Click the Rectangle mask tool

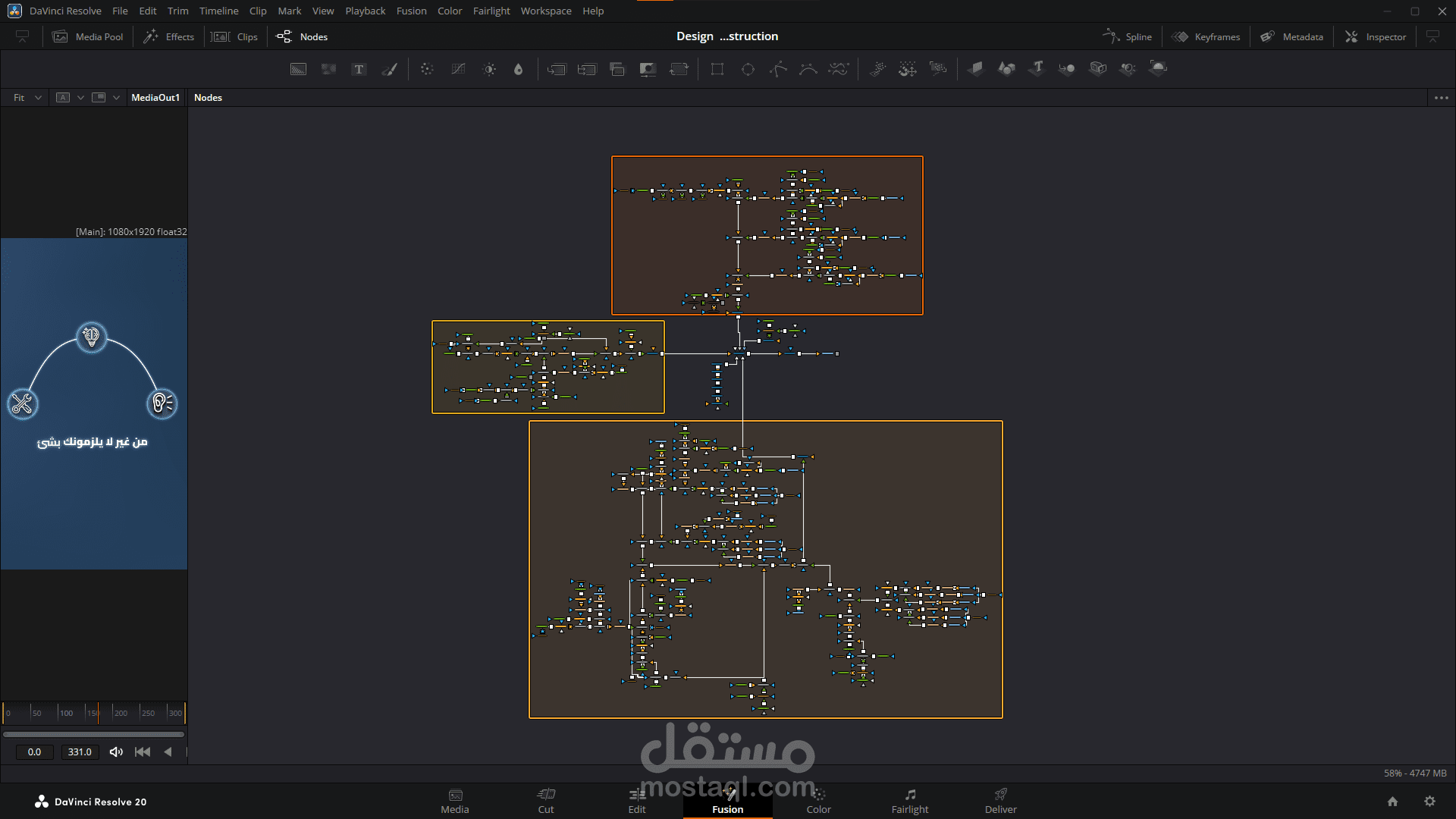717,69
